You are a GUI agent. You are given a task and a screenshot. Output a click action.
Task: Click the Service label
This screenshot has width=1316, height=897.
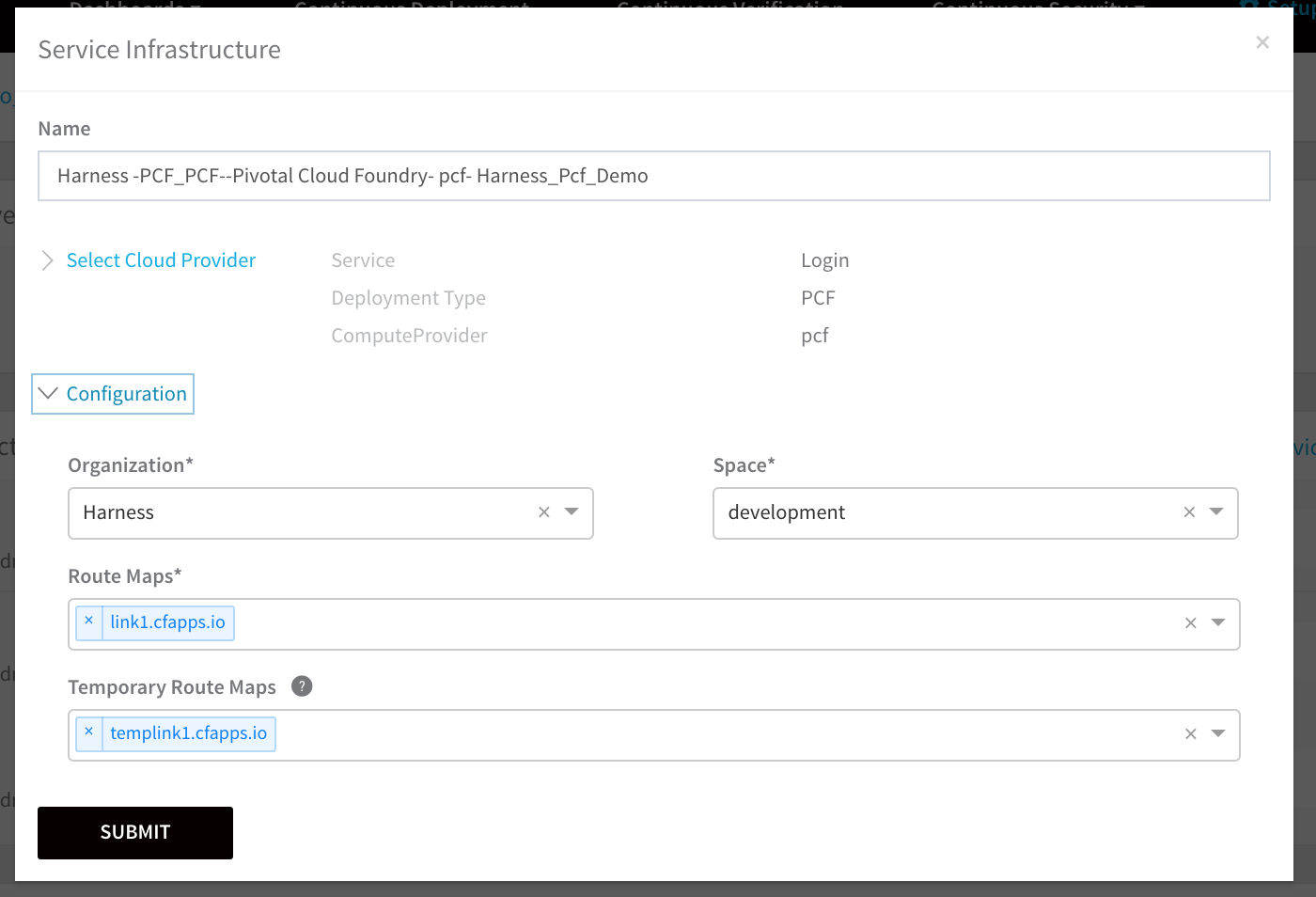pos(363,260)
